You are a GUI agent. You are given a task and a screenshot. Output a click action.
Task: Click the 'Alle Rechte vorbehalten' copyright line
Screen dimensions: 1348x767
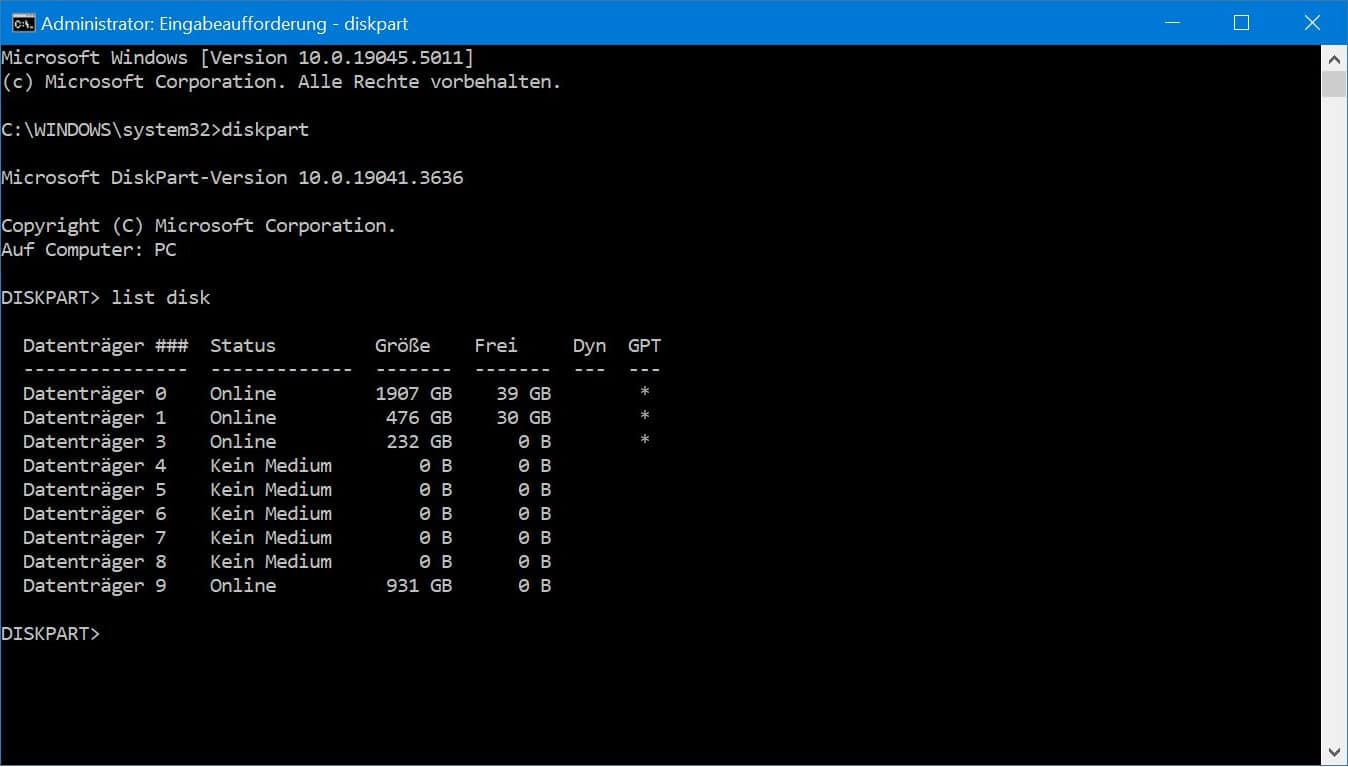click(281, 82)
